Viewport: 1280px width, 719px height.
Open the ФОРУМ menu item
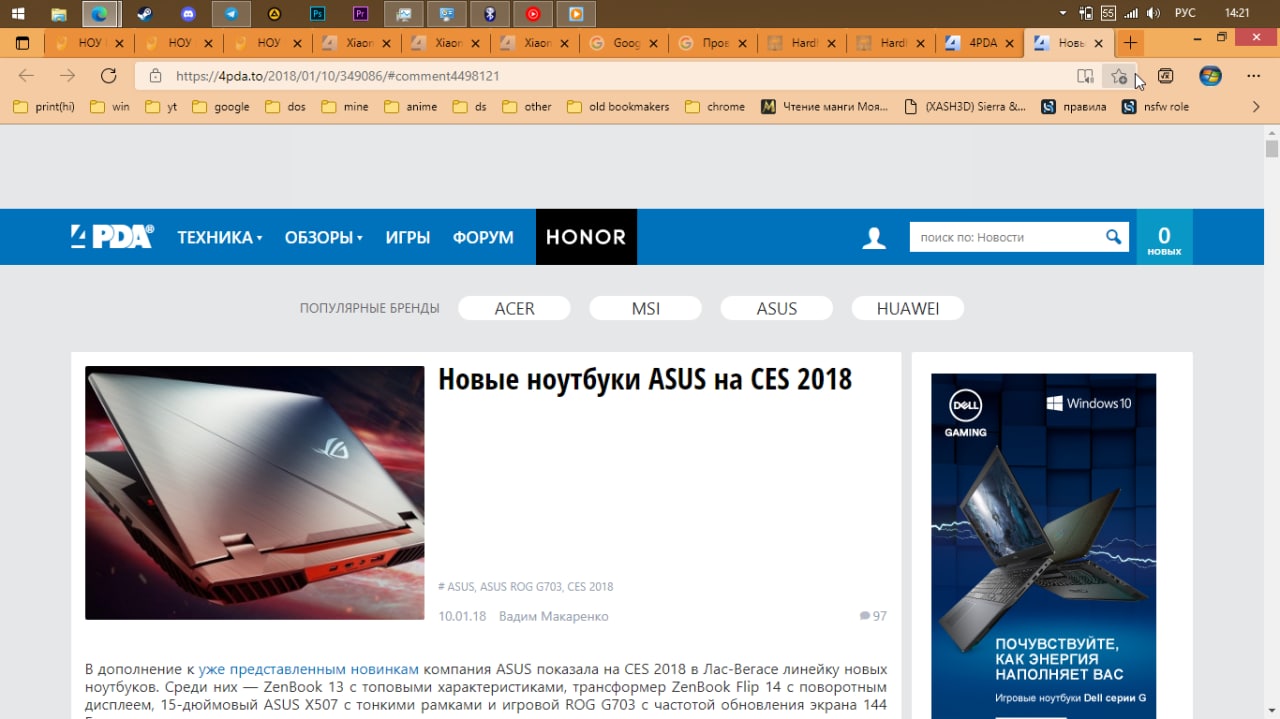click(483, 237)
